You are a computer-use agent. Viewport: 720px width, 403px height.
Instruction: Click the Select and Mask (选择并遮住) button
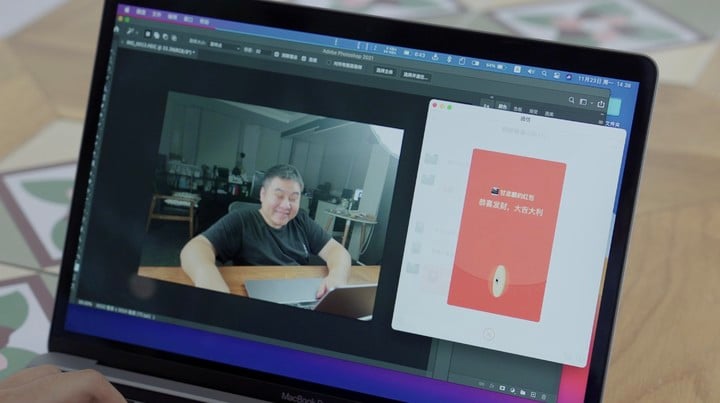(415, 75)
